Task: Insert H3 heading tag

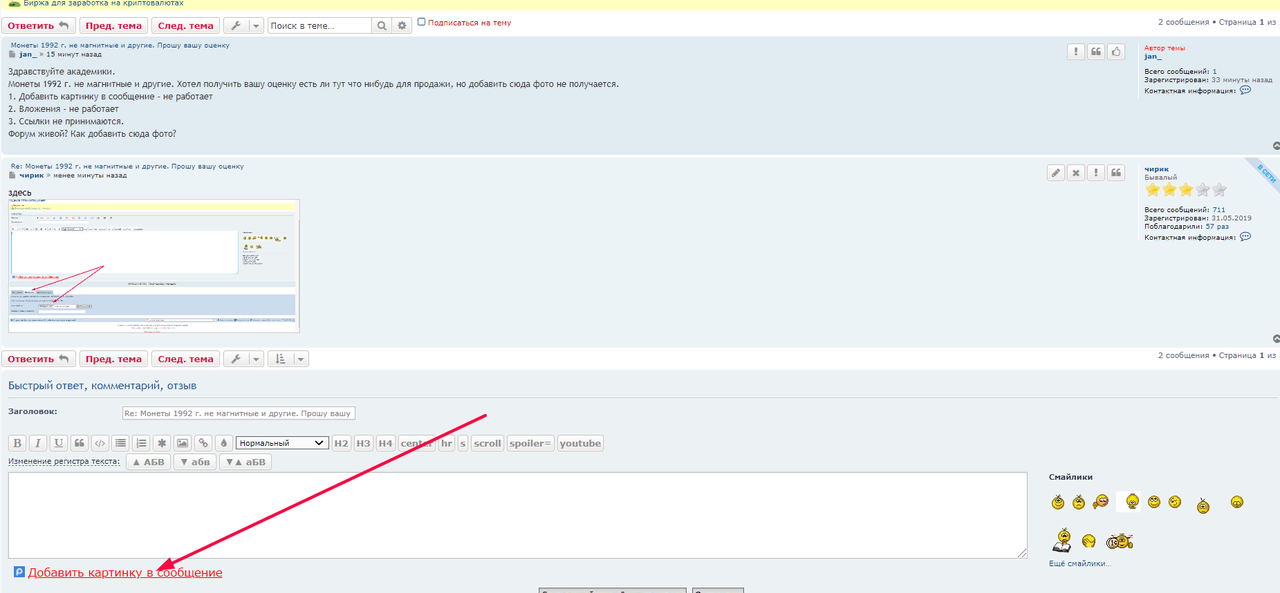Action: click(364, 443)
